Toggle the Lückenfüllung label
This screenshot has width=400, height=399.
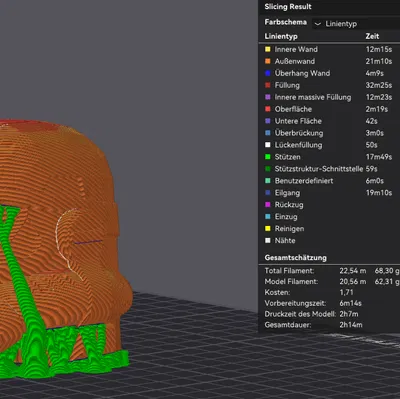coord(298,145)
